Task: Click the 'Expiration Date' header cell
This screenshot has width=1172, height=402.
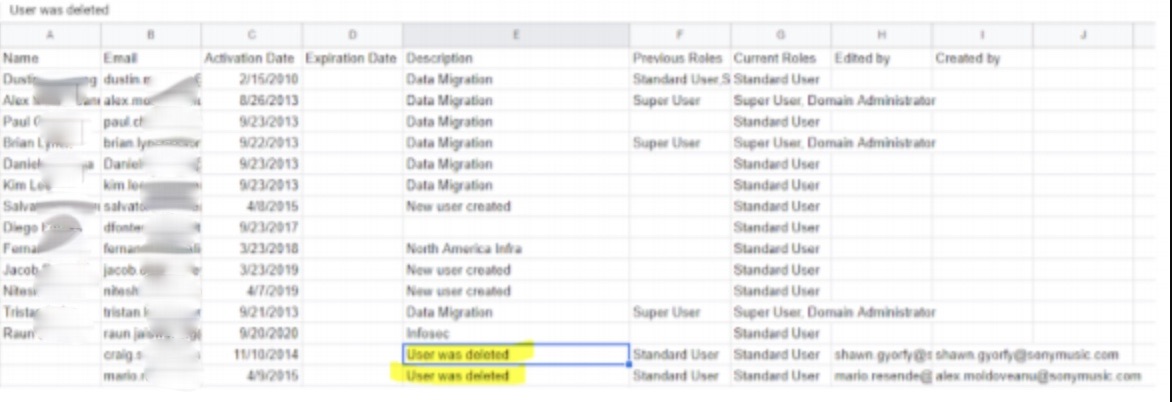Action: 351,58
